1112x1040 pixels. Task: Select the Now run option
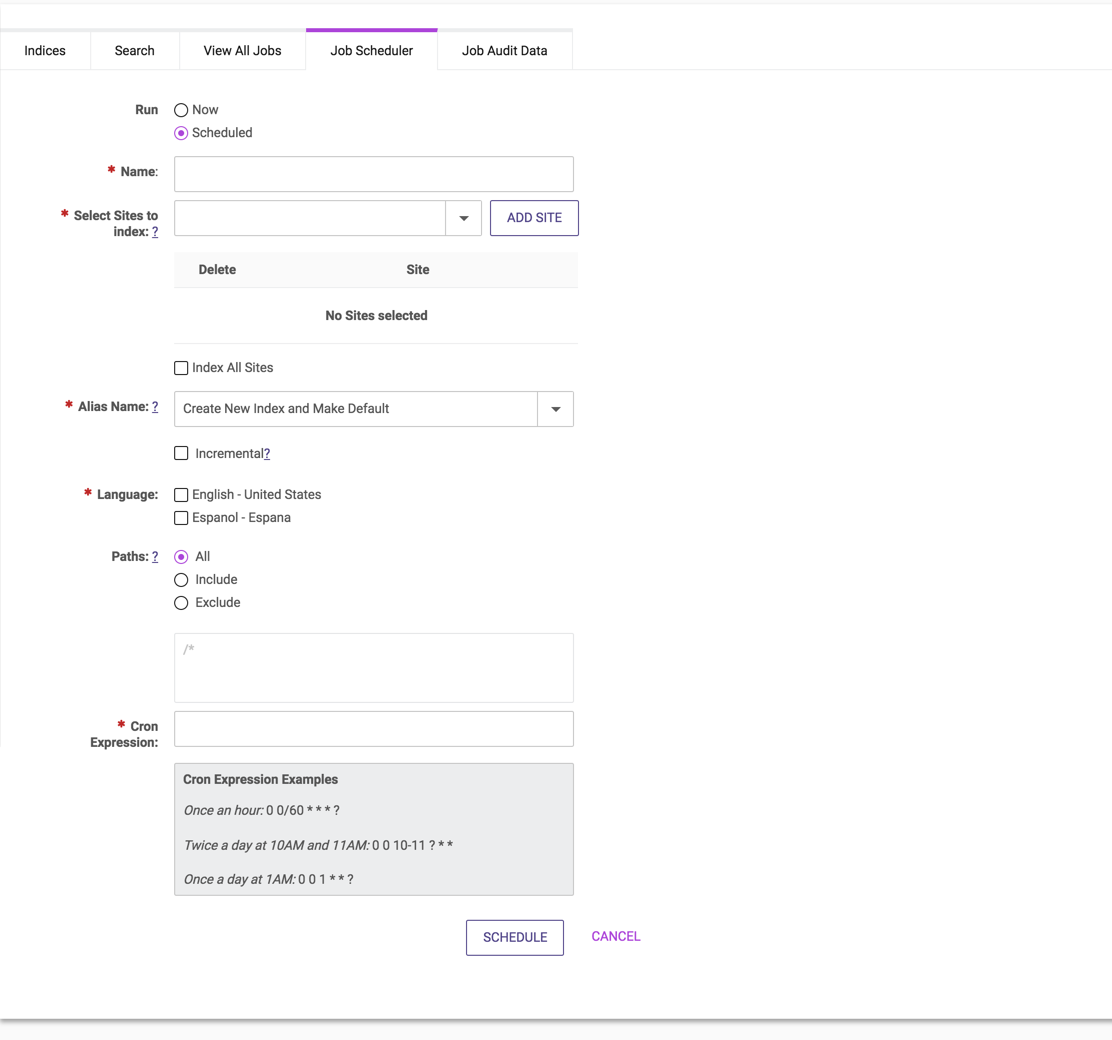181,110
